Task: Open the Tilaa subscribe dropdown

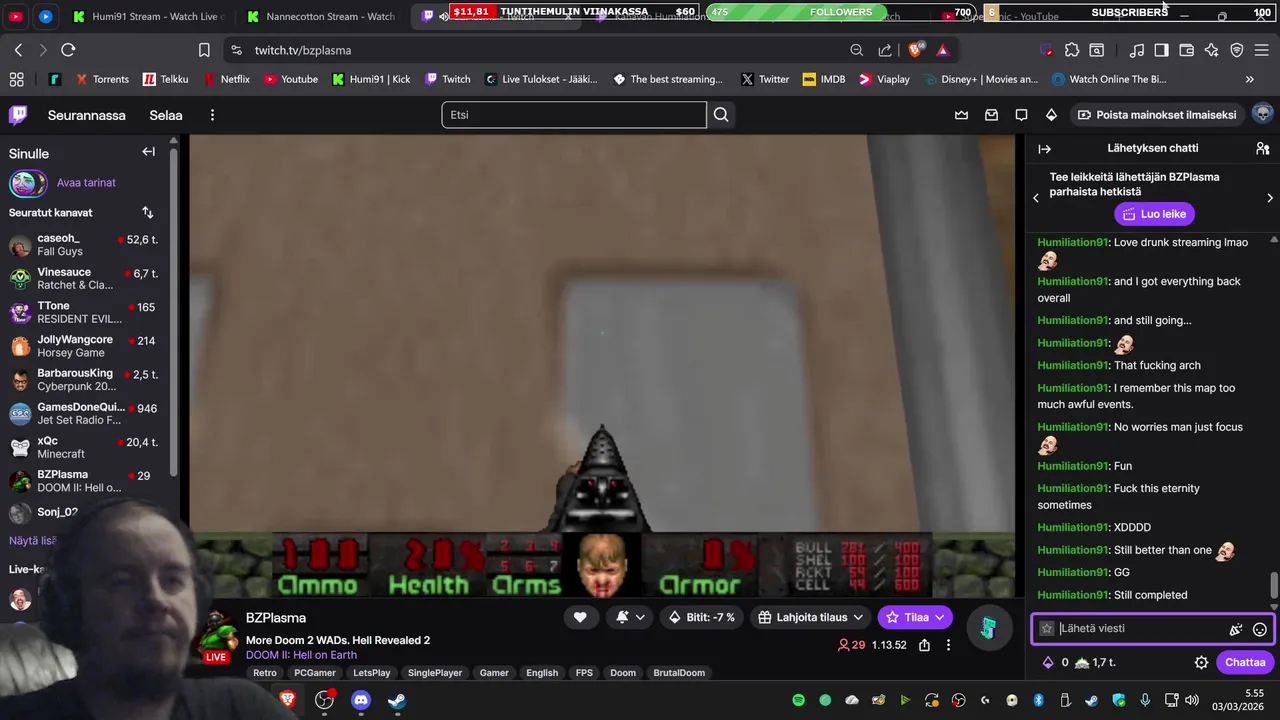Action: tap(915, 618)
